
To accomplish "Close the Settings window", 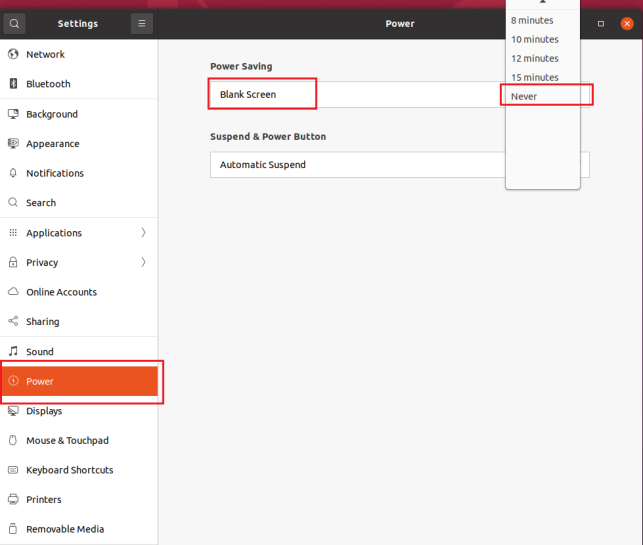I will click(x=627, y=24).
